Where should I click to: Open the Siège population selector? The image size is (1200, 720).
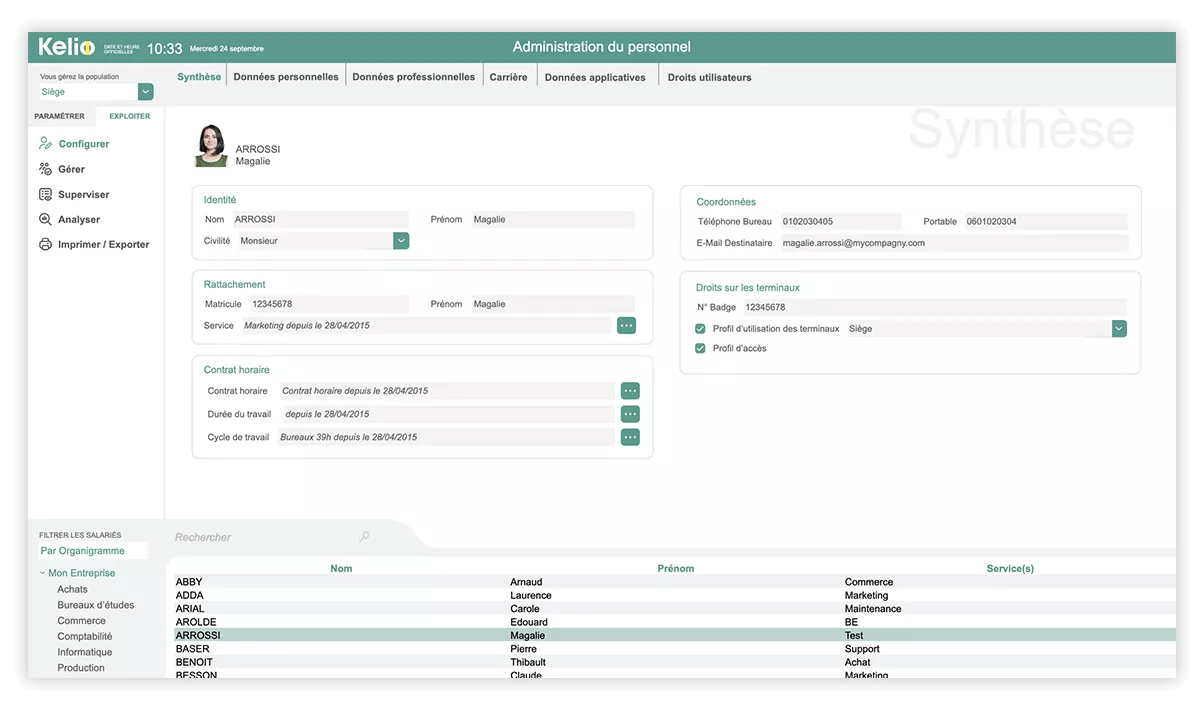click(x=145, y=91)
